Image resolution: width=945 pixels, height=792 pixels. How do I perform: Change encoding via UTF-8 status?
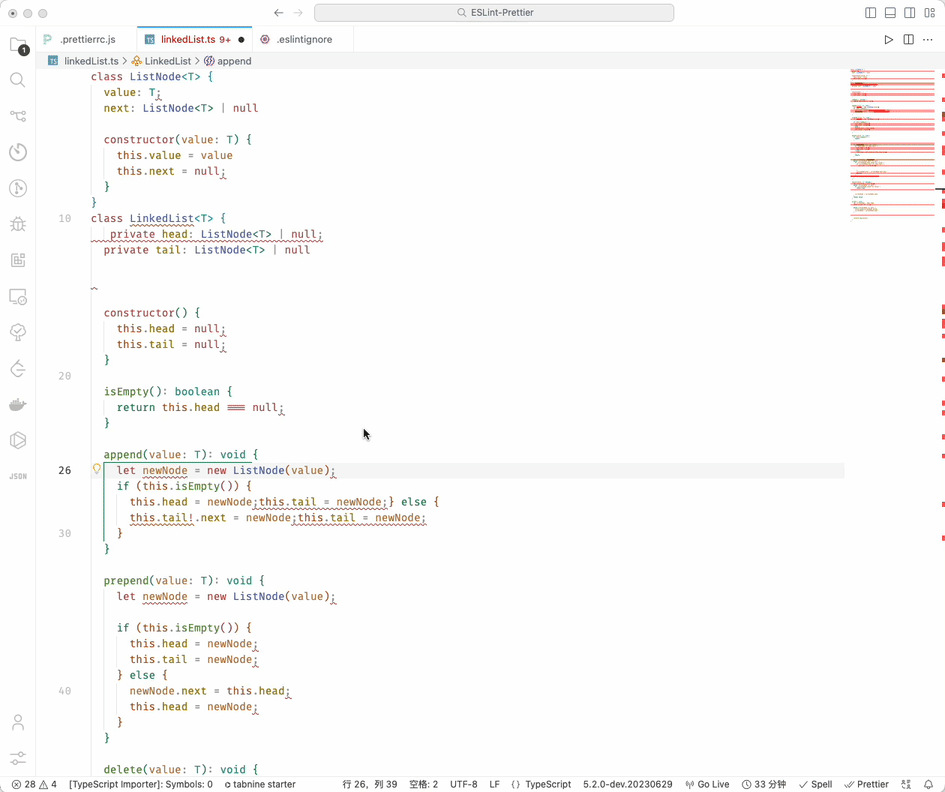(x=463, y=784)
